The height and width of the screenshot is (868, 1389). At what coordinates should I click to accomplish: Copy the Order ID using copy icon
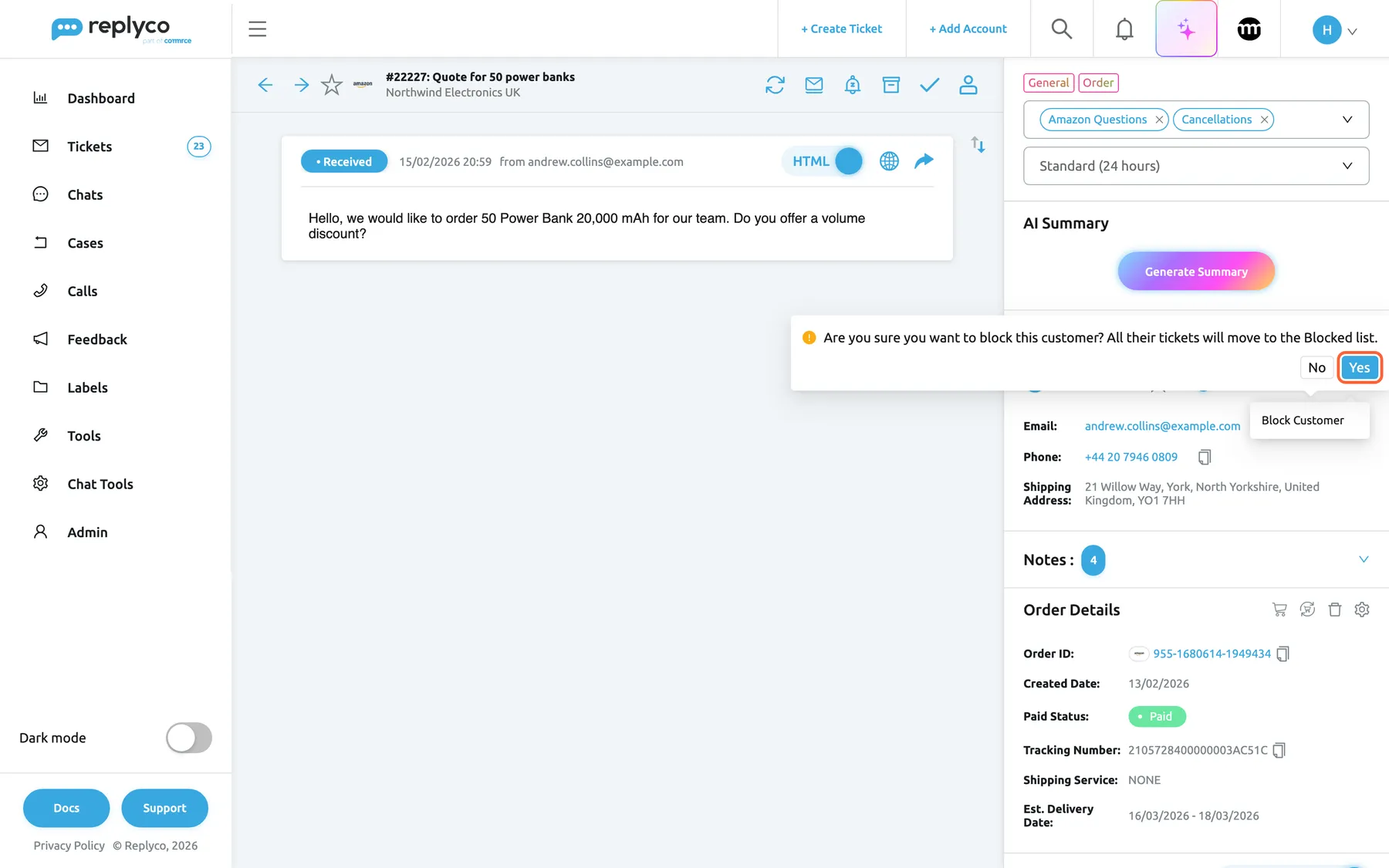click(x=1283, y=654)
